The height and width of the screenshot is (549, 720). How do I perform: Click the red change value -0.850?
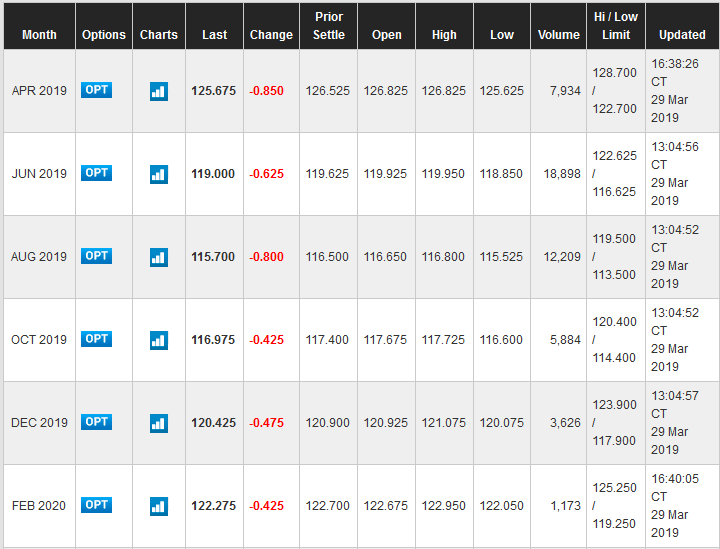tap(266, 91)
